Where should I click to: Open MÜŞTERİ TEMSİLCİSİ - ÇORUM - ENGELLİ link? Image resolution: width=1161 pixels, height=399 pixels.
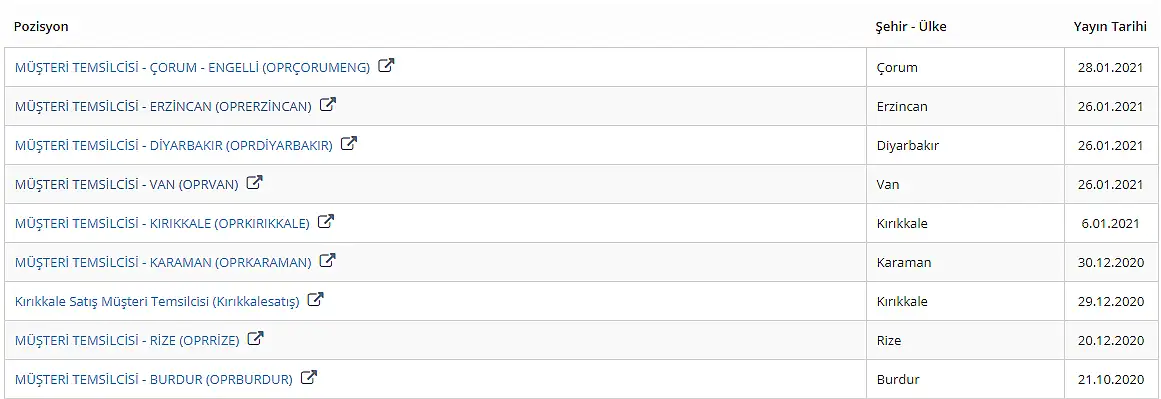(192, 67)
